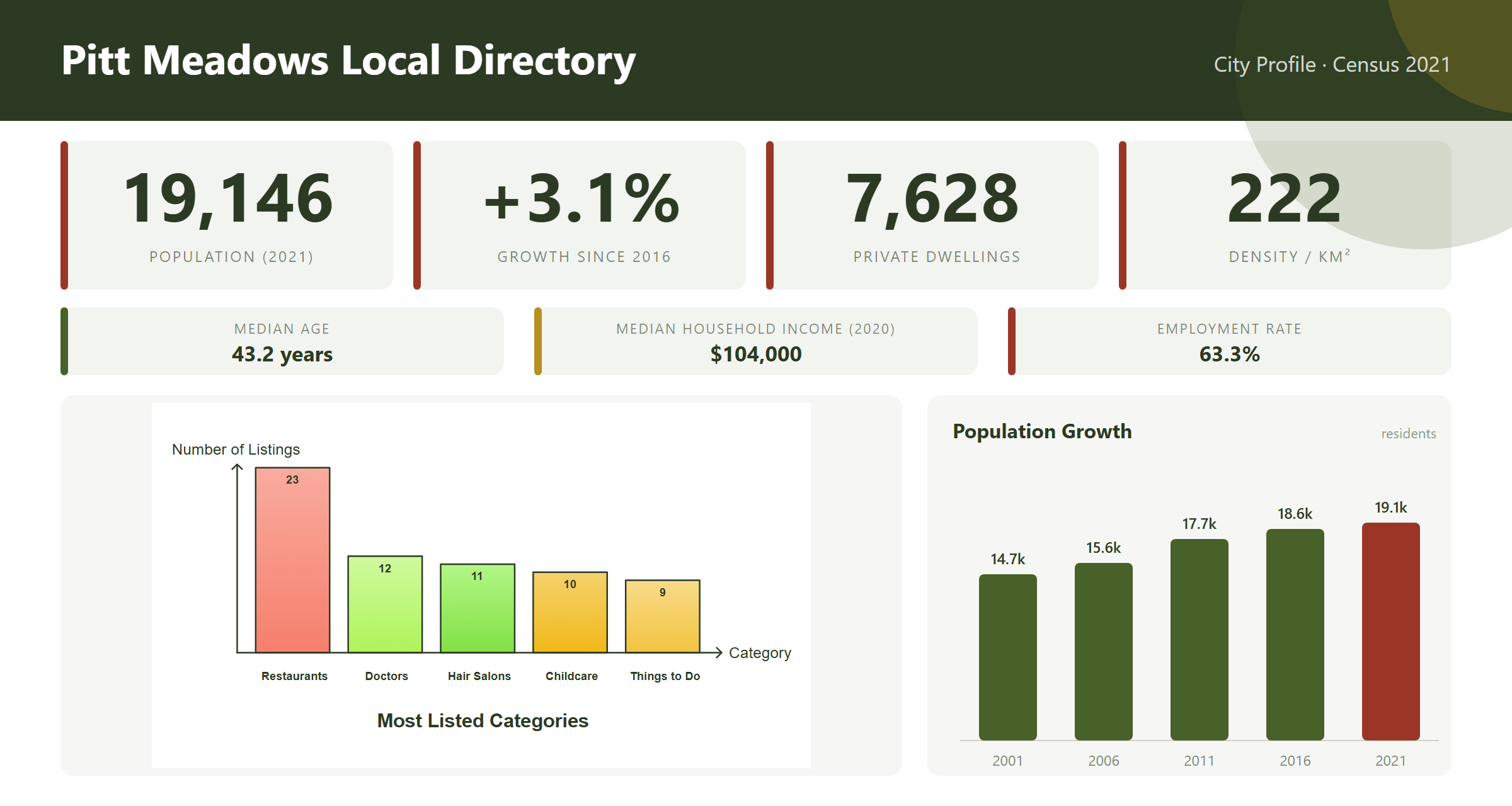Select the 19,146 population figure
1512x806 pixels.
pos(228,199)
